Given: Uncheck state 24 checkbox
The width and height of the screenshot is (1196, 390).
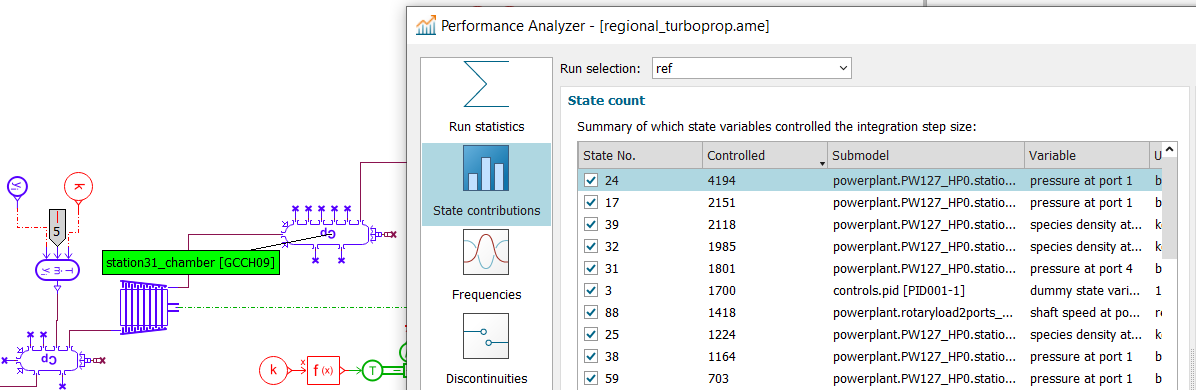Looking at the screenshot, I should tap(590, 181).
